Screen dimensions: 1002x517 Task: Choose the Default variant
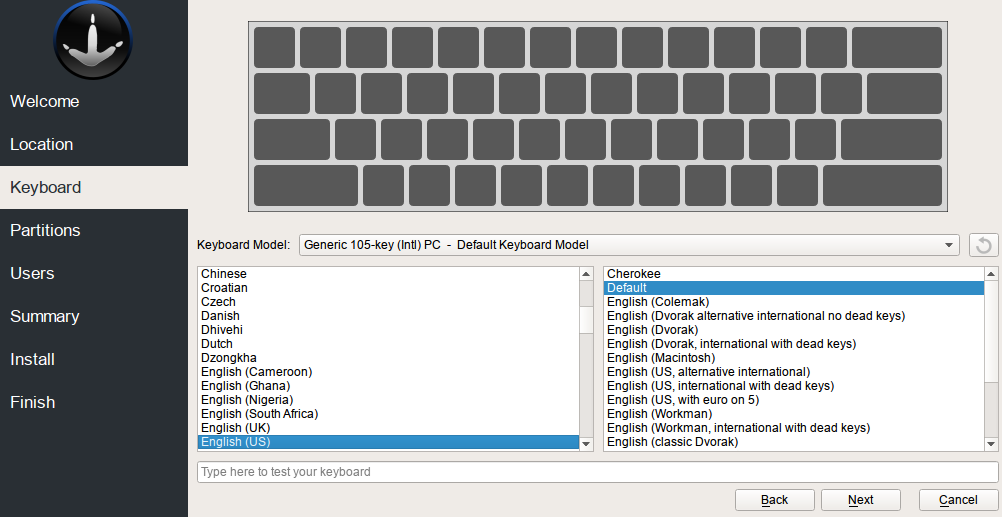tap(794, 288)
